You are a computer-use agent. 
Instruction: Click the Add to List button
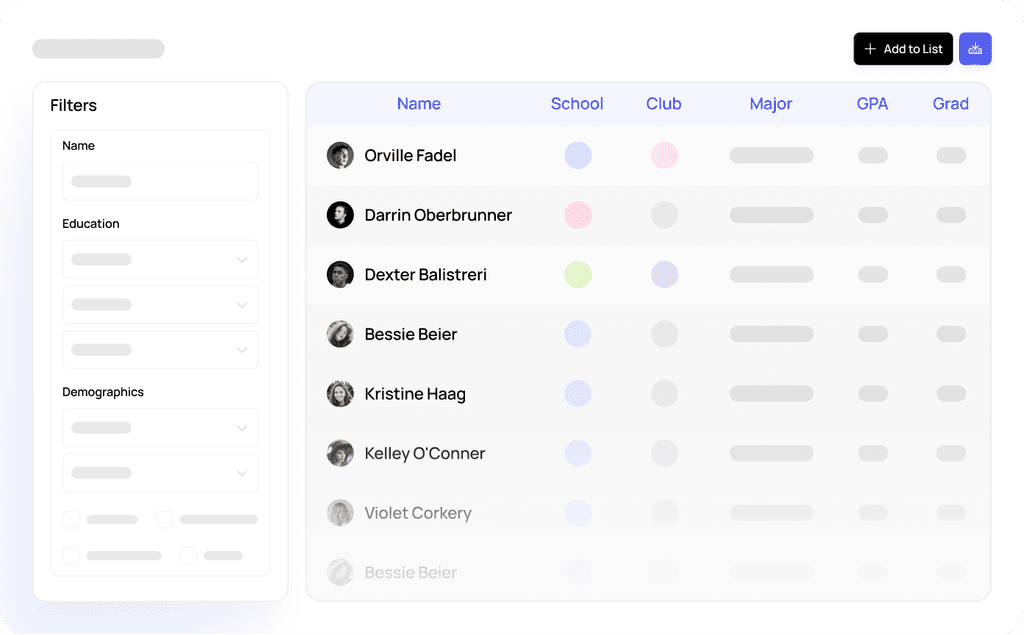pyautogui.click(x=903, y=48)
